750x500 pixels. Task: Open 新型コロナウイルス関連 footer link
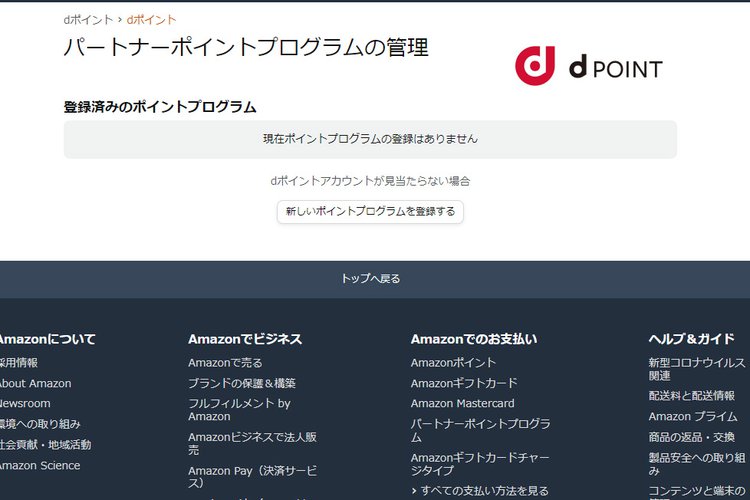pos(696,369)
